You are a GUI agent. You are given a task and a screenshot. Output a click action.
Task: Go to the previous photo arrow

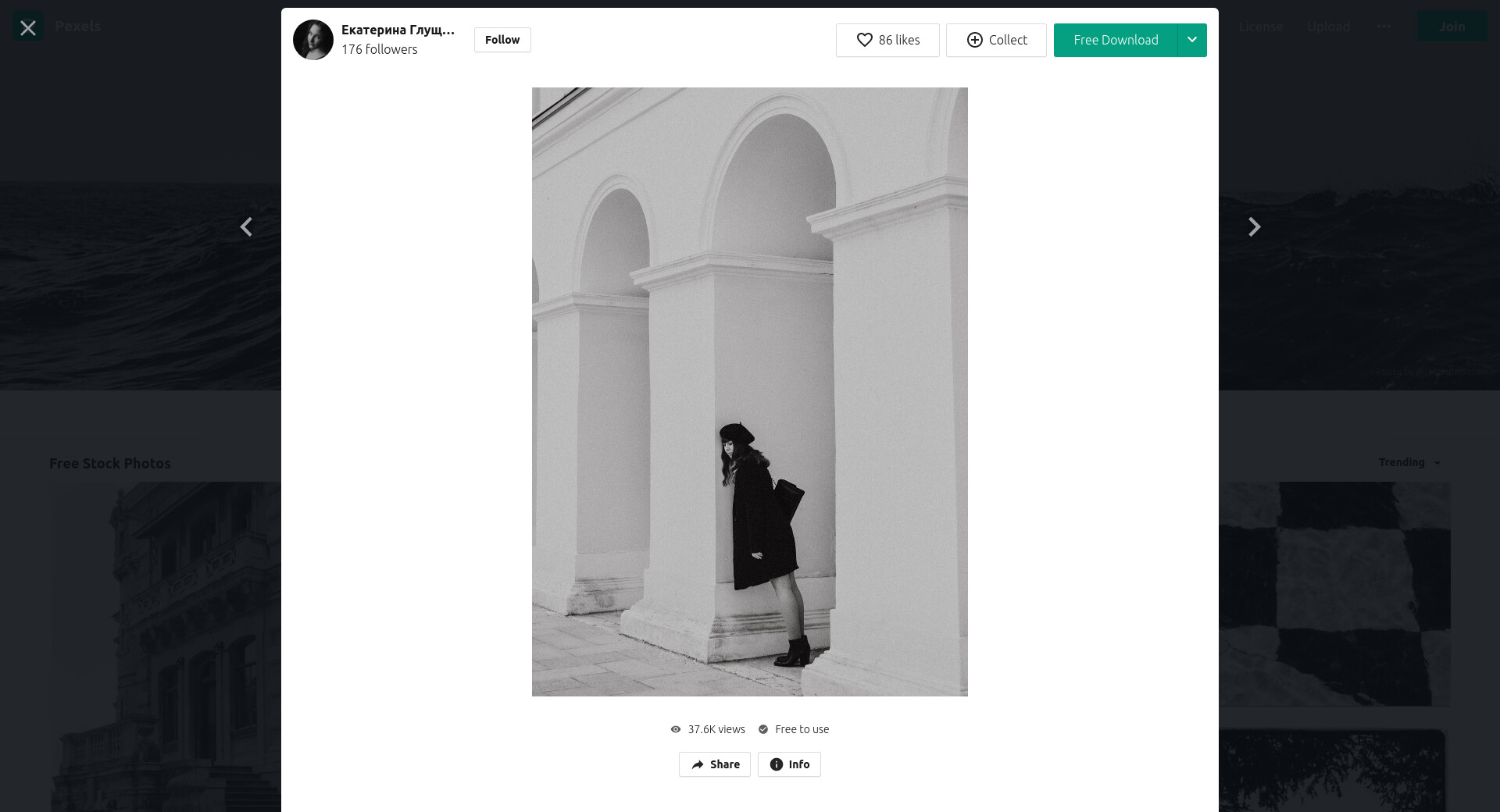246,227
